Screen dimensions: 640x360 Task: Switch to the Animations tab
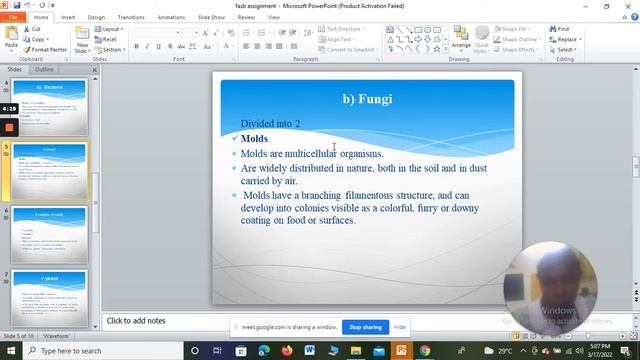click(x=171, y=17)
